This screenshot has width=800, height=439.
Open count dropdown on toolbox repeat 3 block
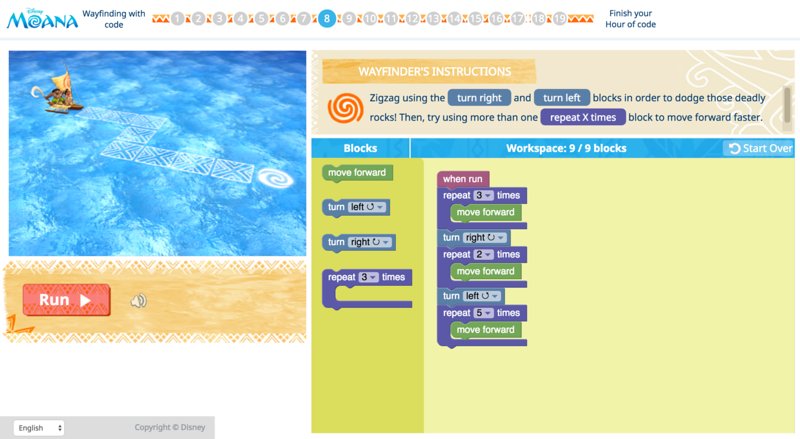point(369,277)
